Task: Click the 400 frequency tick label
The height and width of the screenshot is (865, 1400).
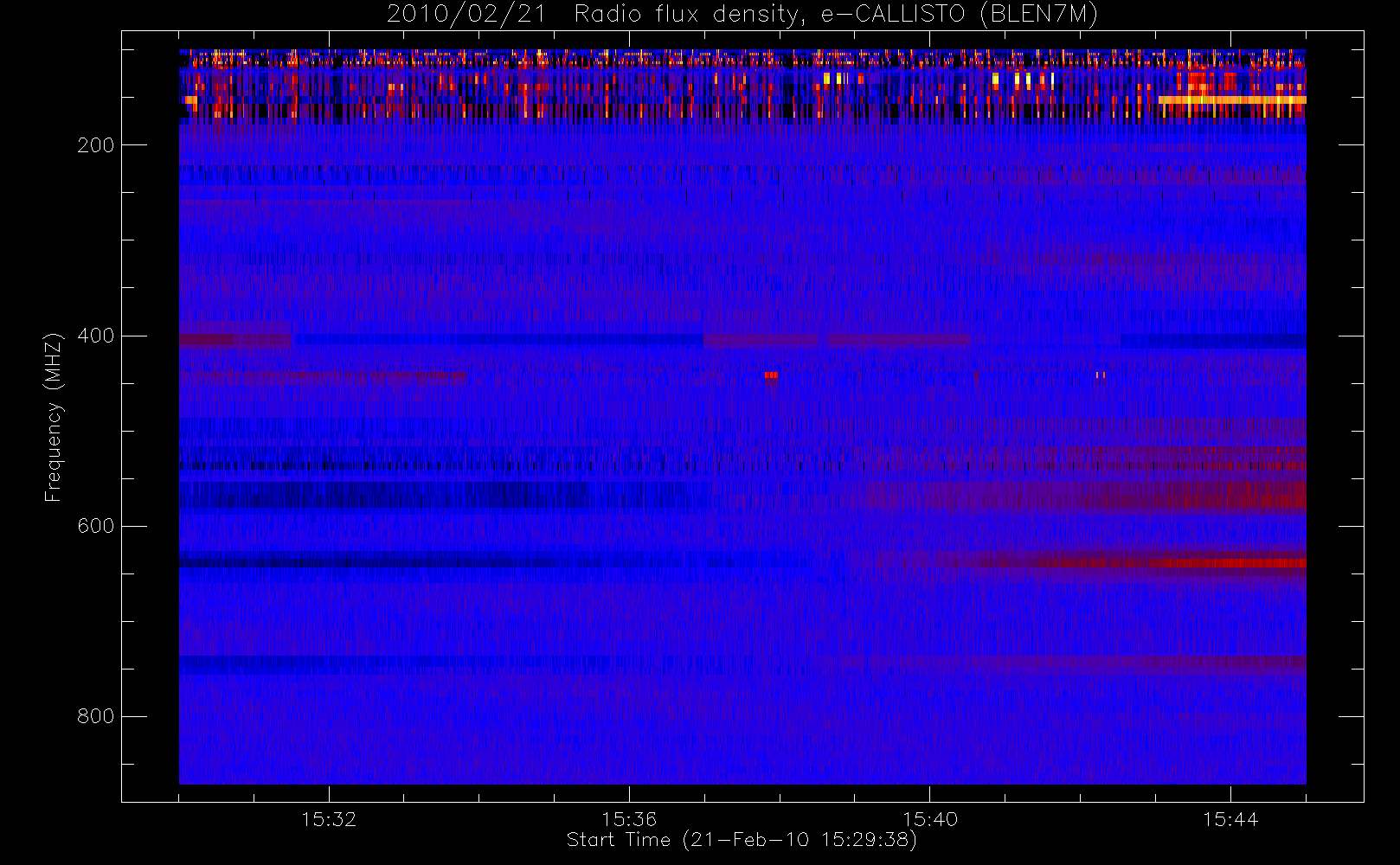Action: click(x=96, y=336)
